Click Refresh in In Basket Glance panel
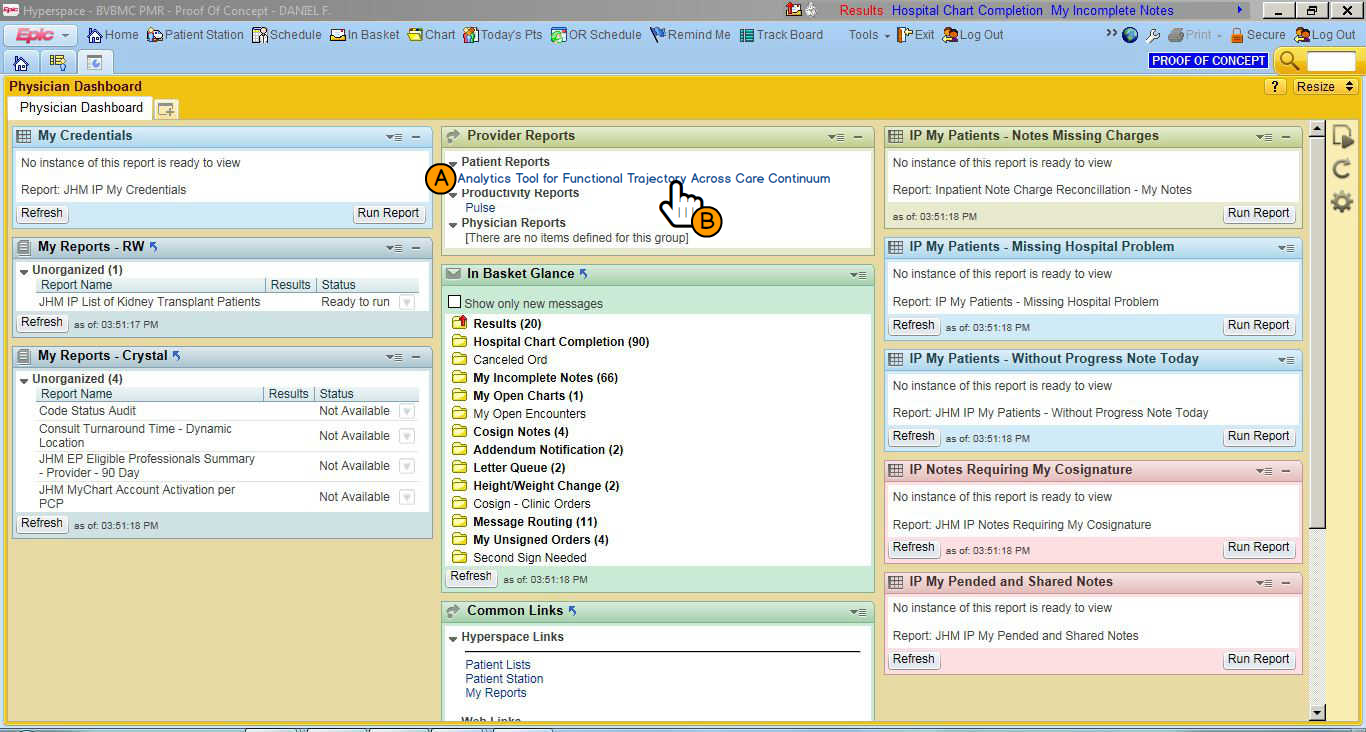This screenshot has width=1366, height=732. tap(471, 577)
